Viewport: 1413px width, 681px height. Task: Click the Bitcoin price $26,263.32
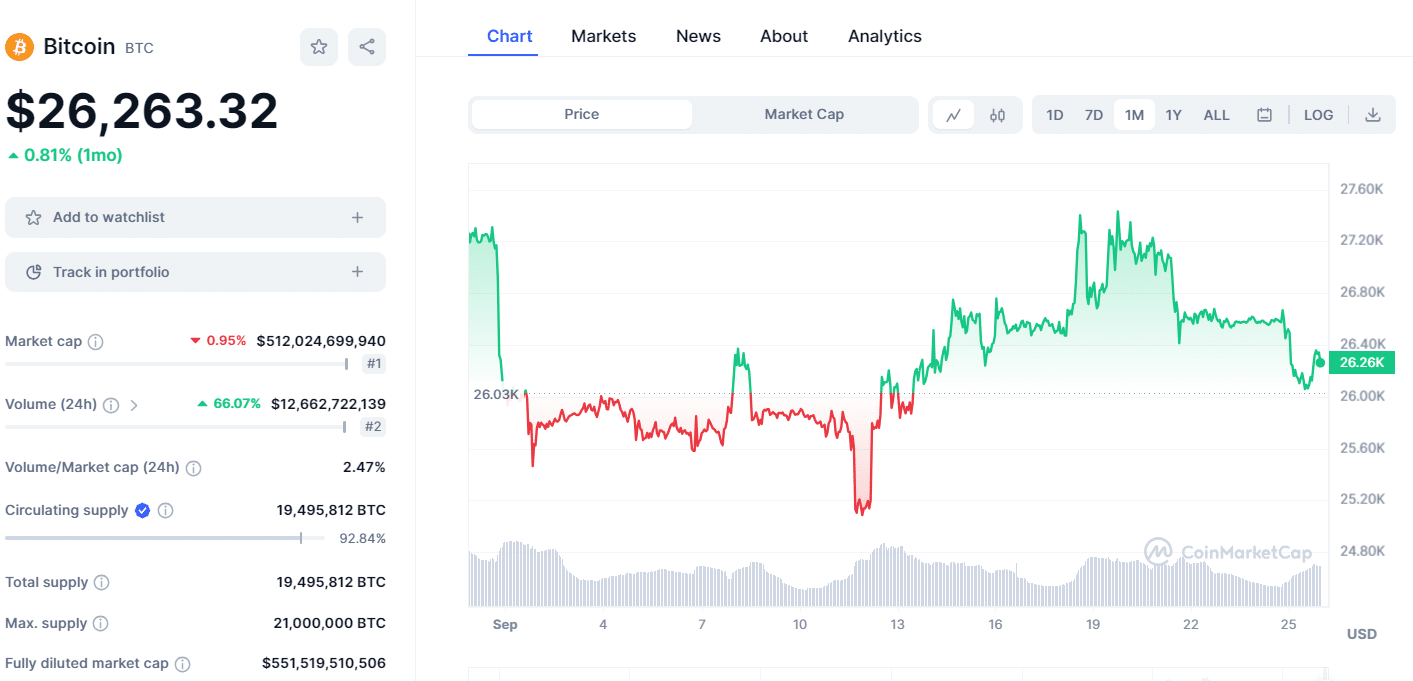point(142,111)
